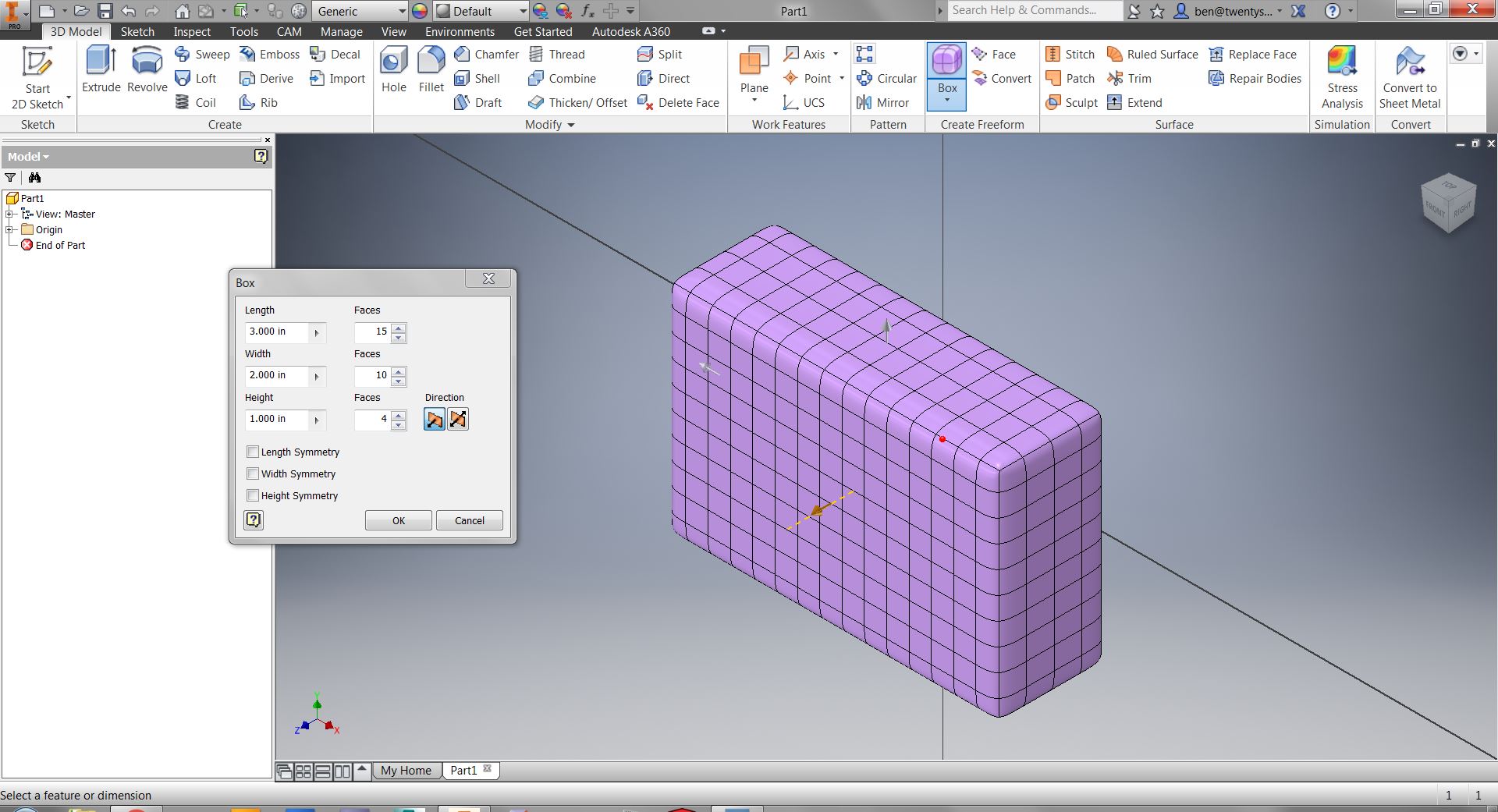Click the Search Help & Commands box
Image resolution: width=1498 pixels, height=812 pixels.
pyautogui.click(x=1035, y=10)
